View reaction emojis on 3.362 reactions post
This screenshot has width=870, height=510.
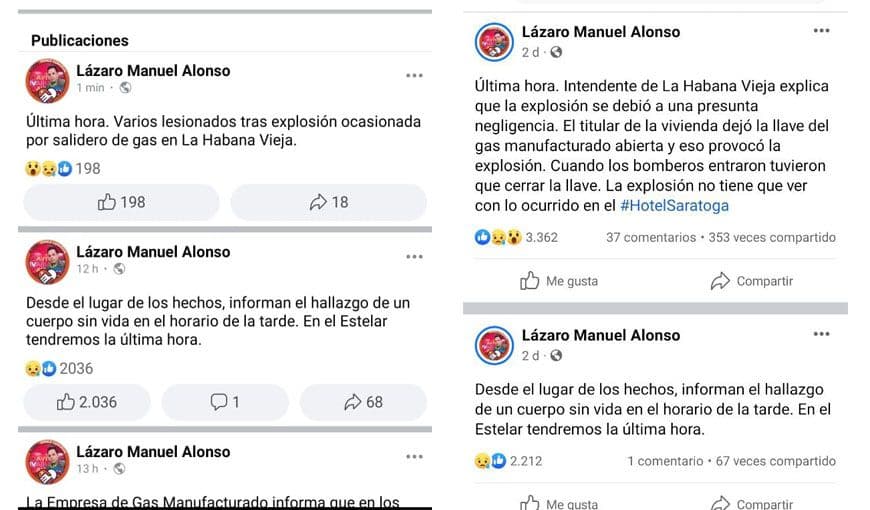click(498, 238)
